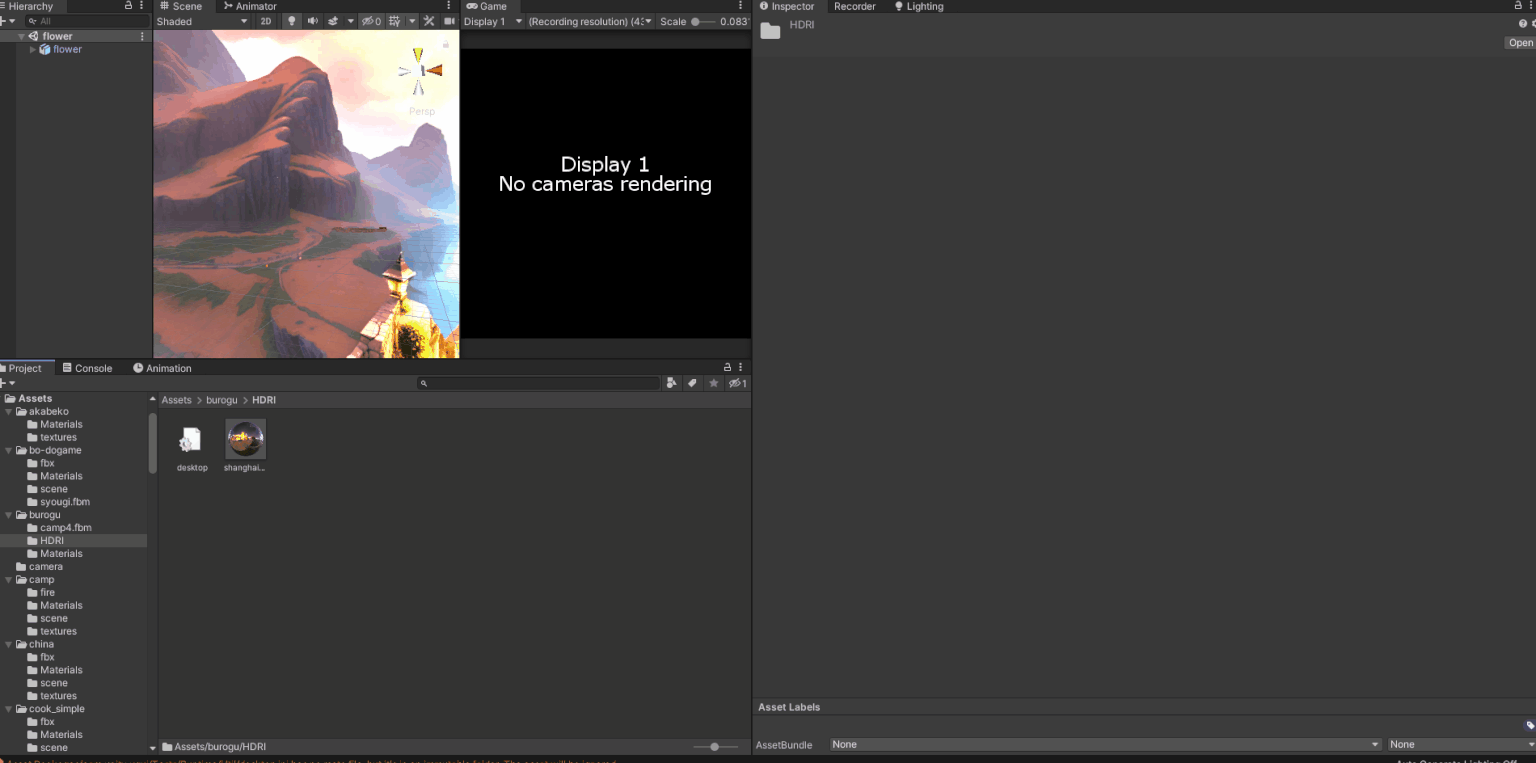Switch to the Recorder tab

[855, 6]
